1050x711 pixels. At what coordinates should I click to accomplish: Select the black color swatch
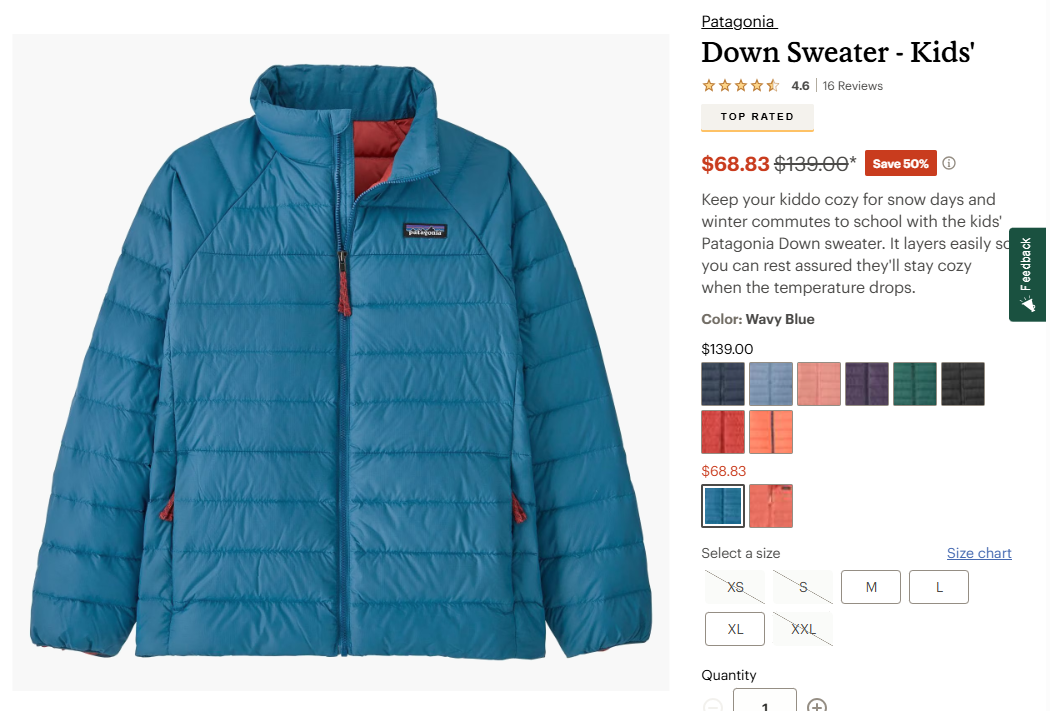tap(963, 384)
